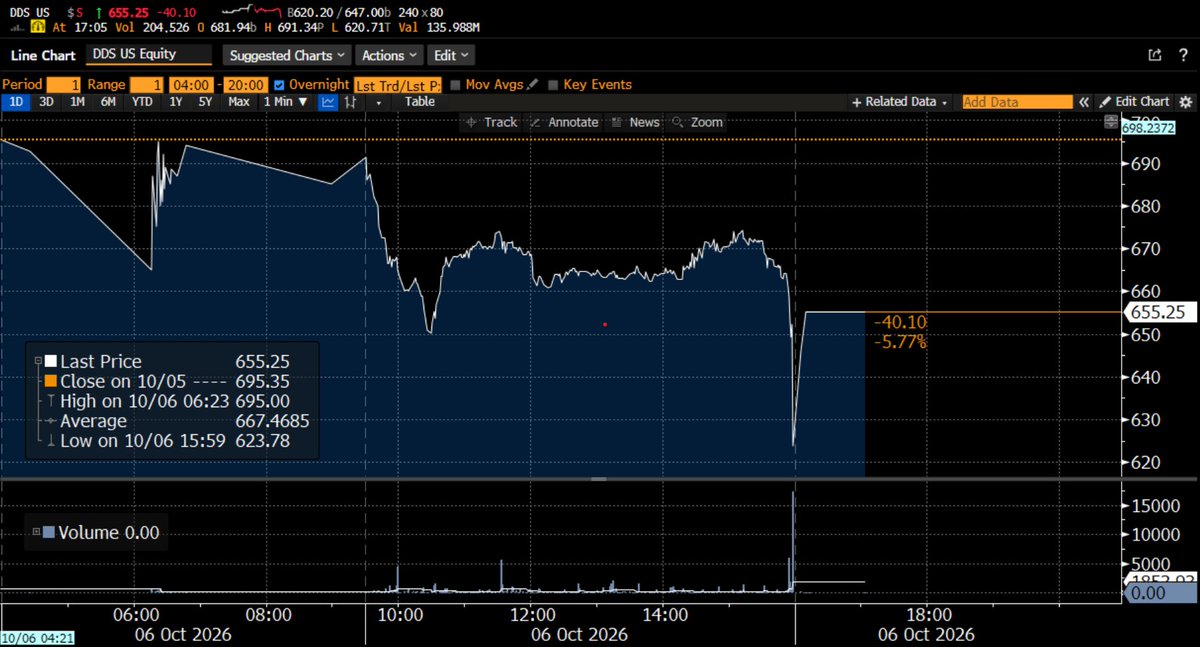
Task: Select the 1Y range tab
Action: tap(176, 102)
